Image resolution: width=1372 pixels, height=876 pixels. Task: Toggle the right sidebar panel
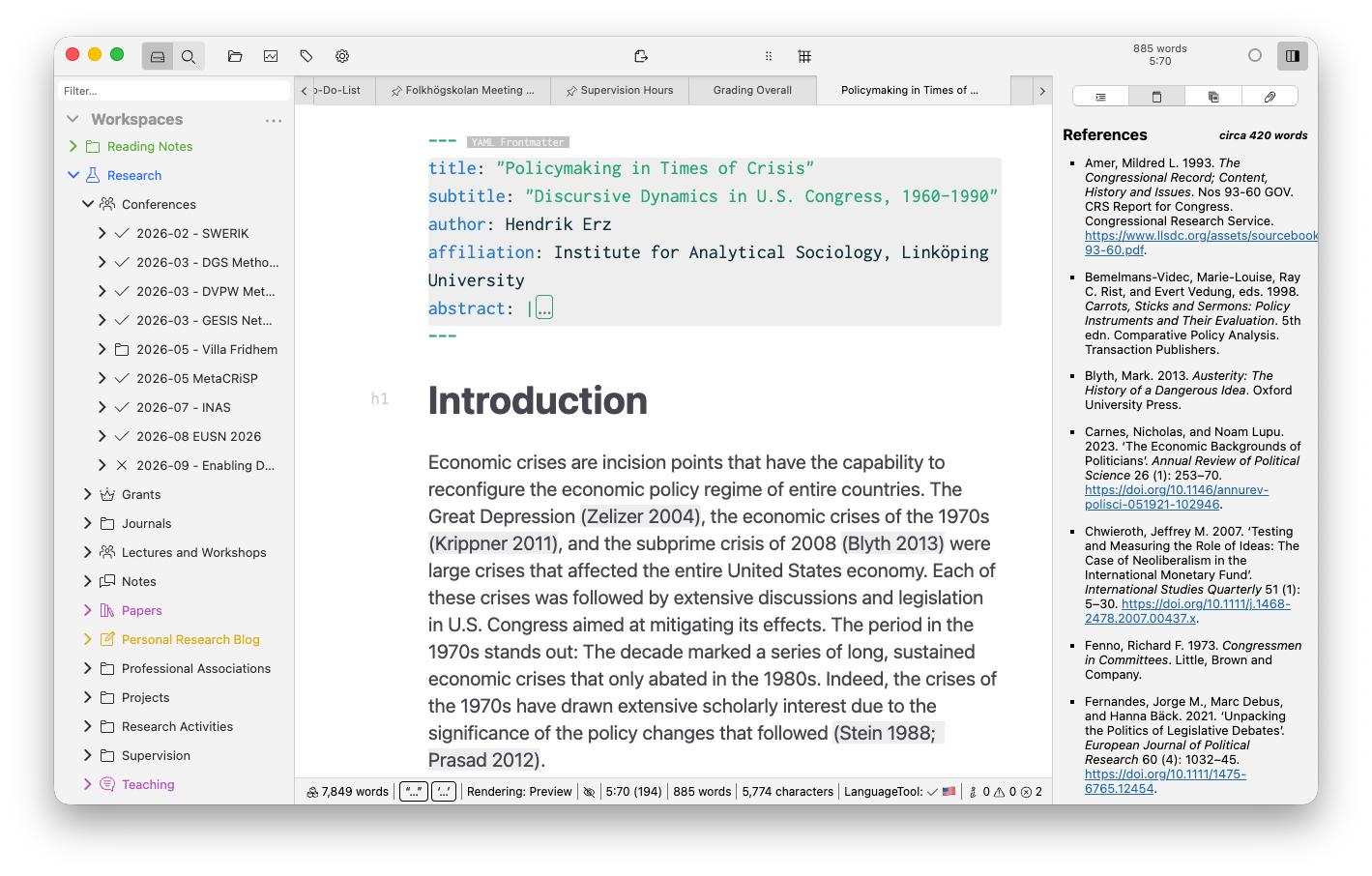coord(1292,56)
